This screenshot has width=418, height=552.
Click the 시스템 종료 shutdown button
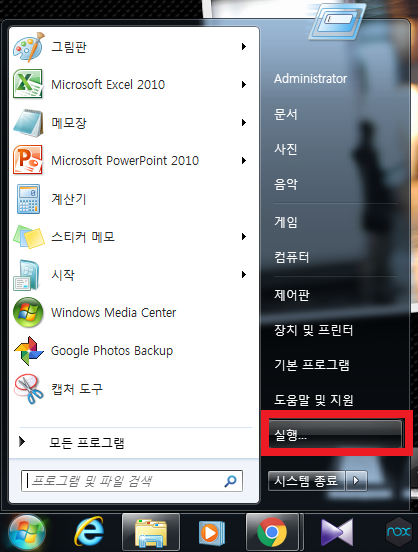tap(306, 481)
